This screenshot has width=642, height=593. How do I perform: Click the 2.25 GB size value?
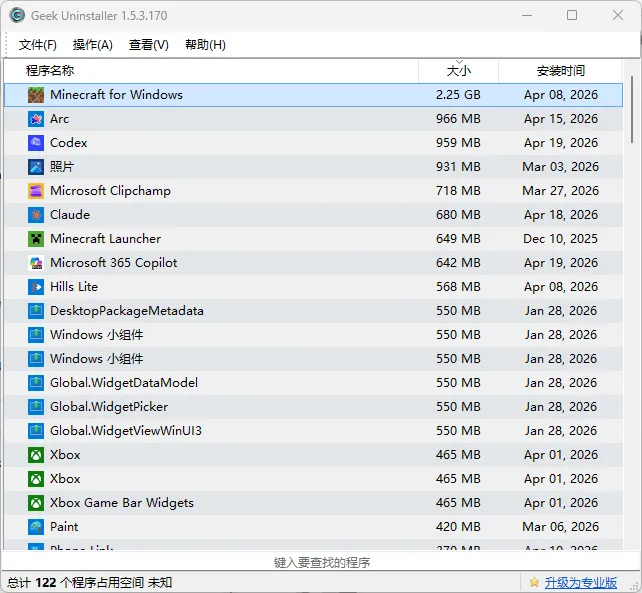click(x=458, y=95)
